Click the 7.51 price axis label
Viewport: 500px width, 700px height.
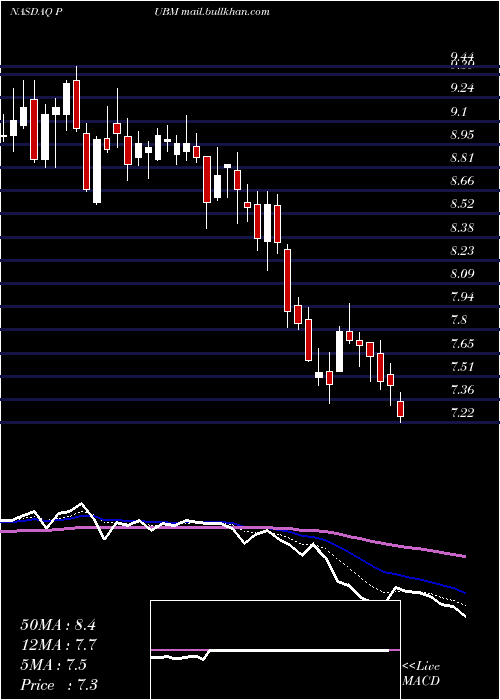tap(462, 367)
